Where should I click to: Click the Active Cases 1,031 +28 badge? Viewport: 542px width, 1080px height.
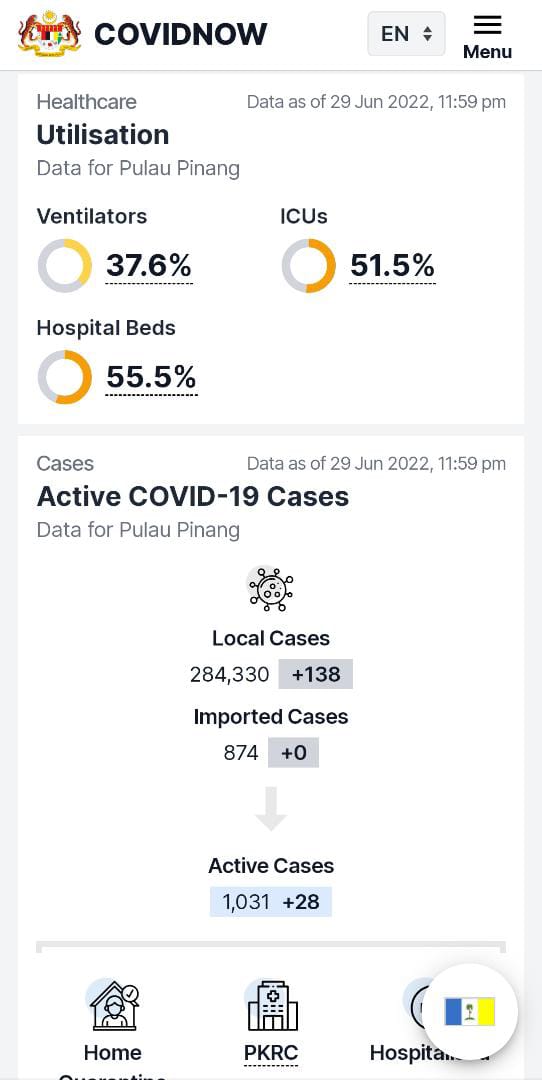[271, 902]
